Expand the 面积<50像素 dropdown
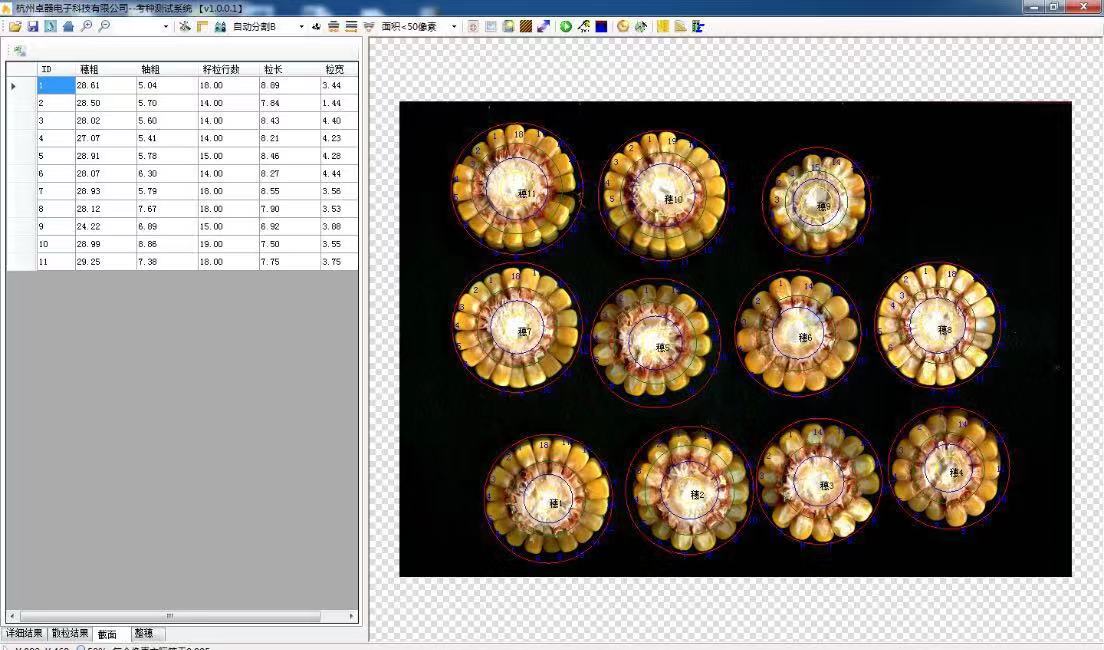The width and height of the screenshot is (1104, 650). pos(454,26)
